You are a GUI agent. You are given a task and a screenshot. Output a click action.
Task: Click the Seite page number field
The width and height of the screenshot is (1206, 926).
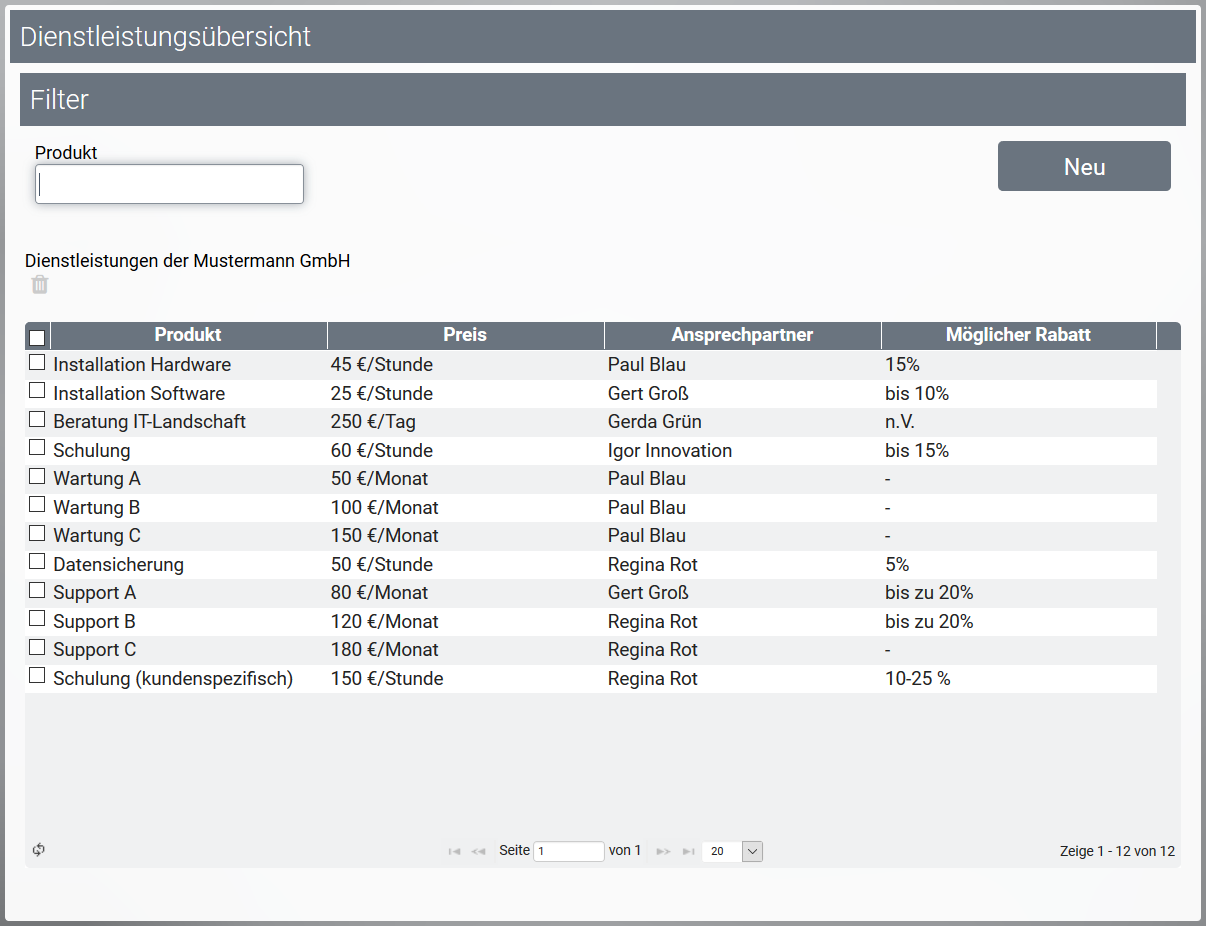pos(568,852)
